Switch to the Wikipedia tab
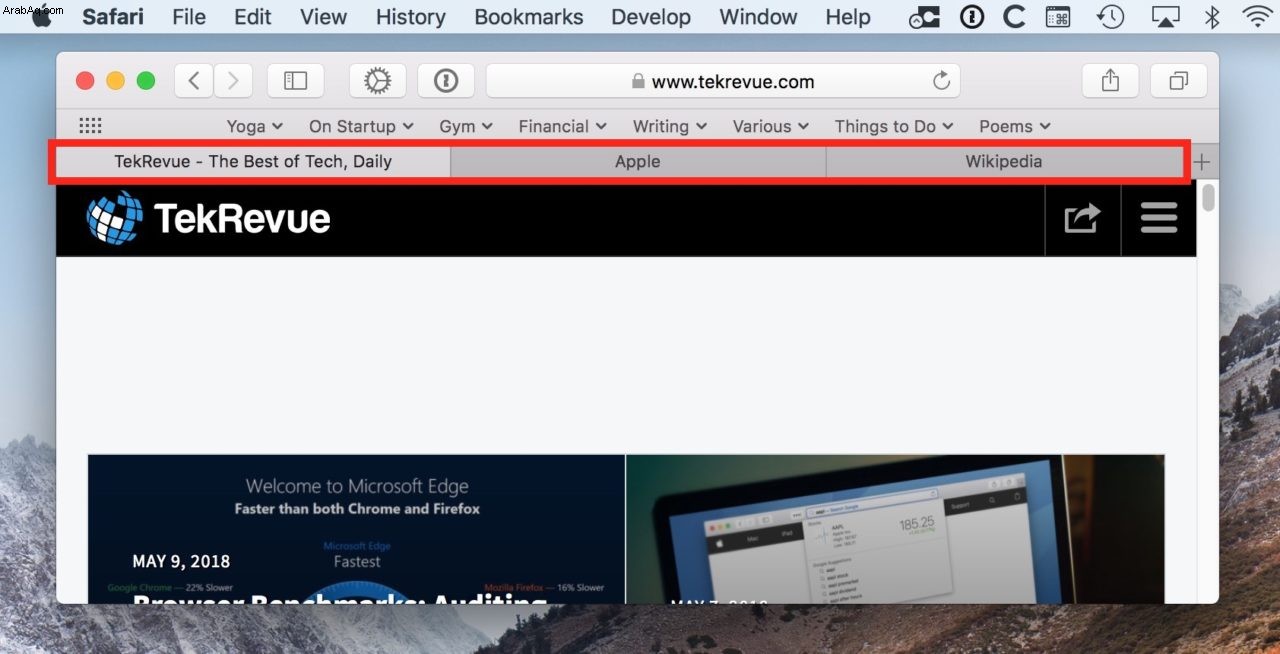This screenshot has height=654, width=1280. [1004, 162]
